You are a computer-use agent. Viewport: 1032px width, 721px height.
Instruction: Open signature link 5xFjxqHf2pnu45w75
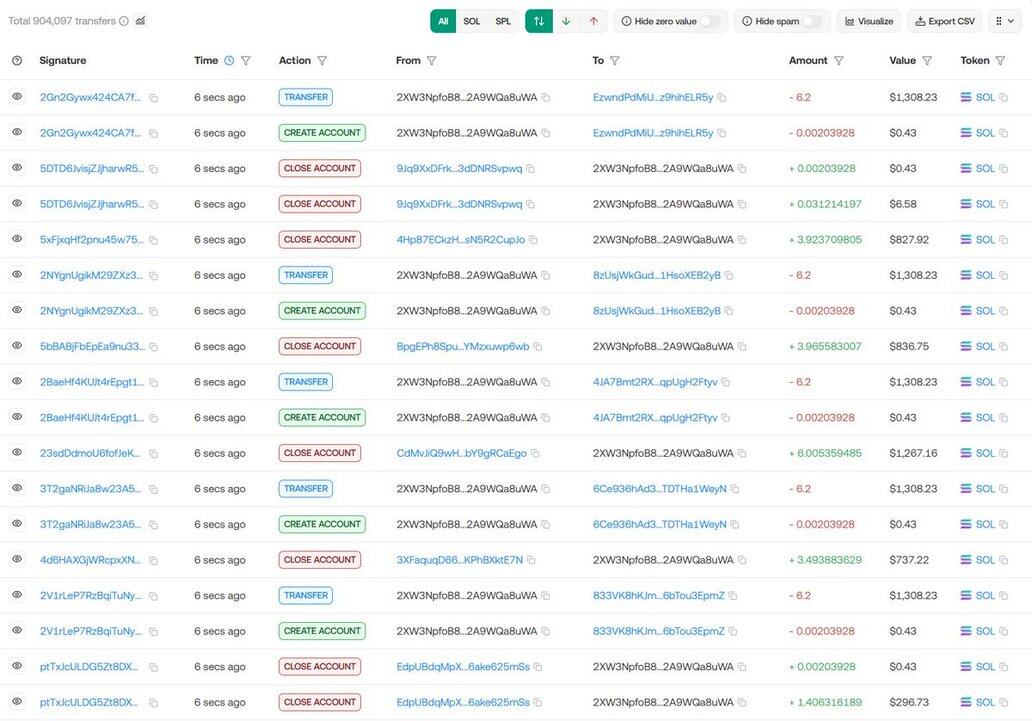point(91,240)
